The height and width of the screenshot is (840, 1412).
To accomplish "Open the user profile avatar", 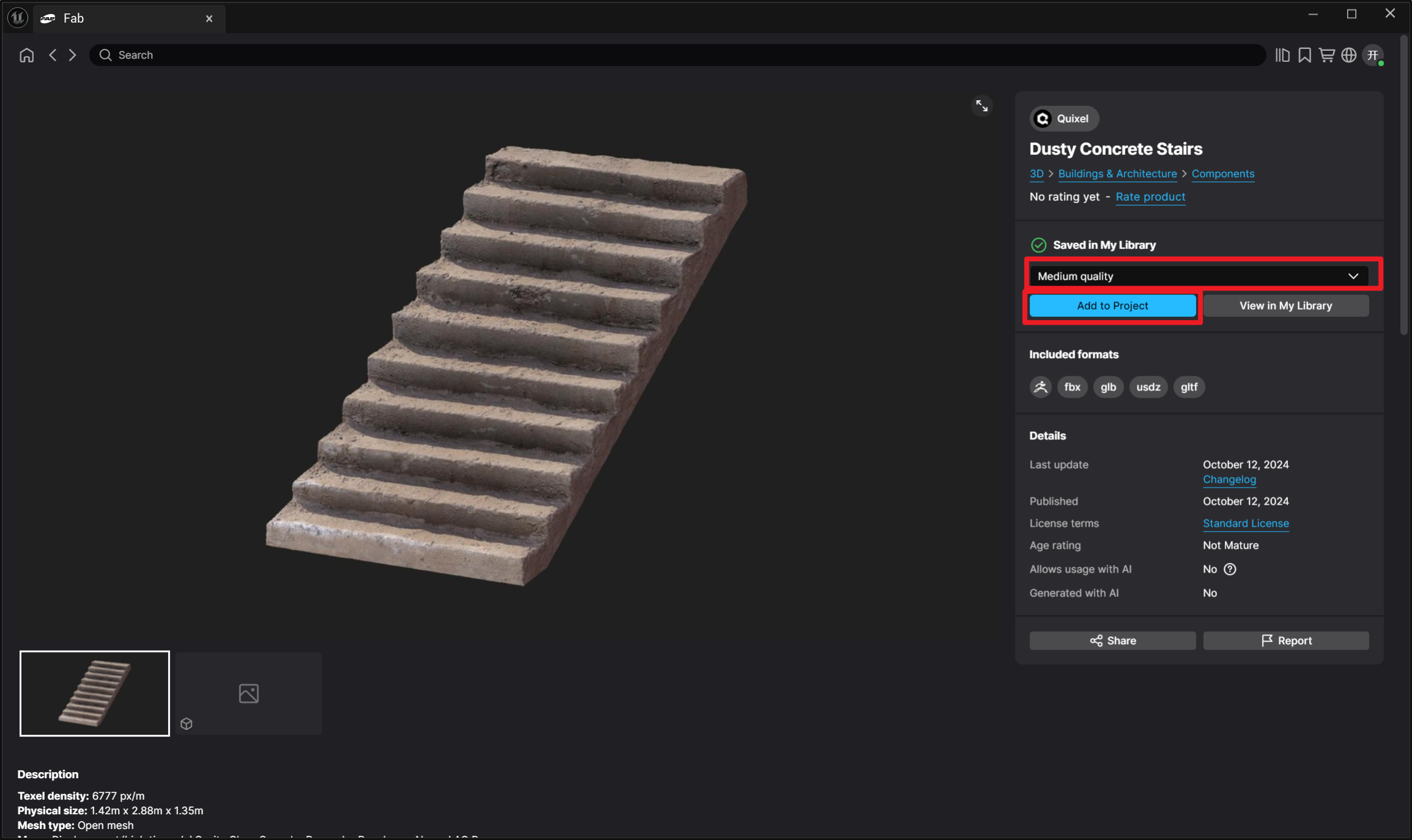I will pos(1373,55).
